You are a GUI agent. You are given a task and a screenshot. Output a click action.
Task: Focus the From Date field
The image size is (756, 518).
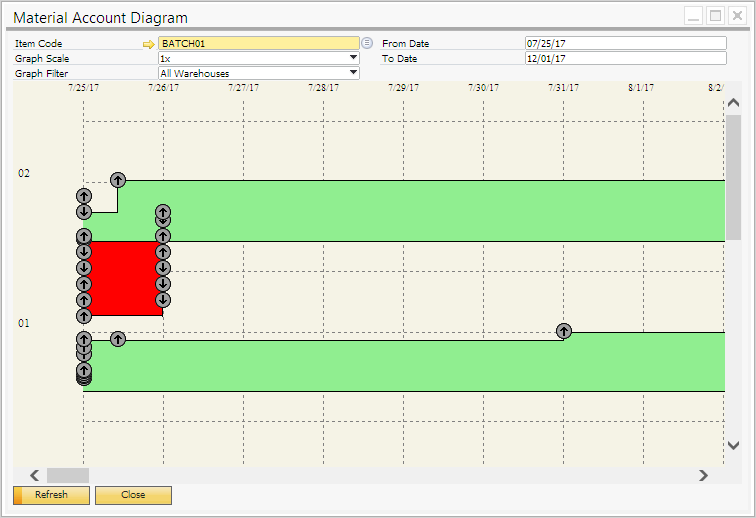(625, 43)
